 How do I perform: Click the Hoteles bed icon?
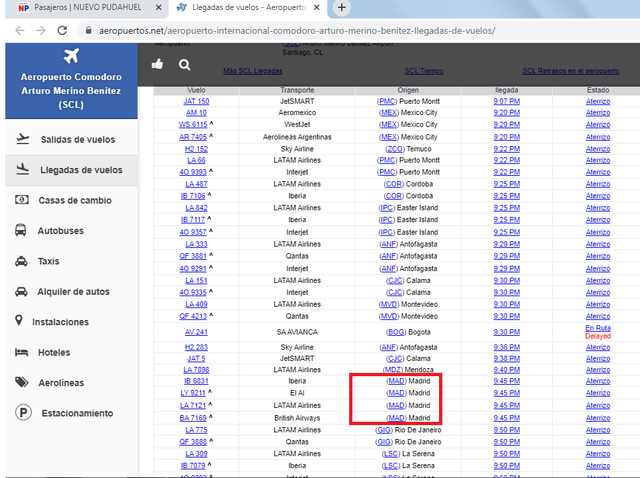click(21, 352)
